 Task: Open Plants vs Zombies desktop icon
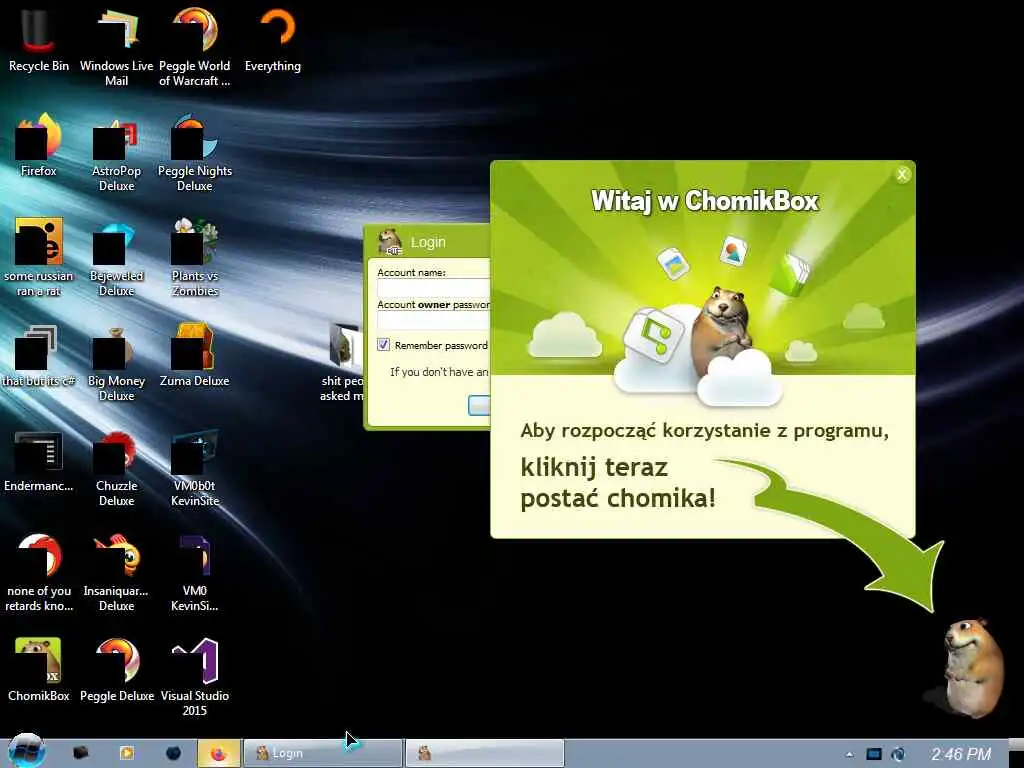coord(195,257)
